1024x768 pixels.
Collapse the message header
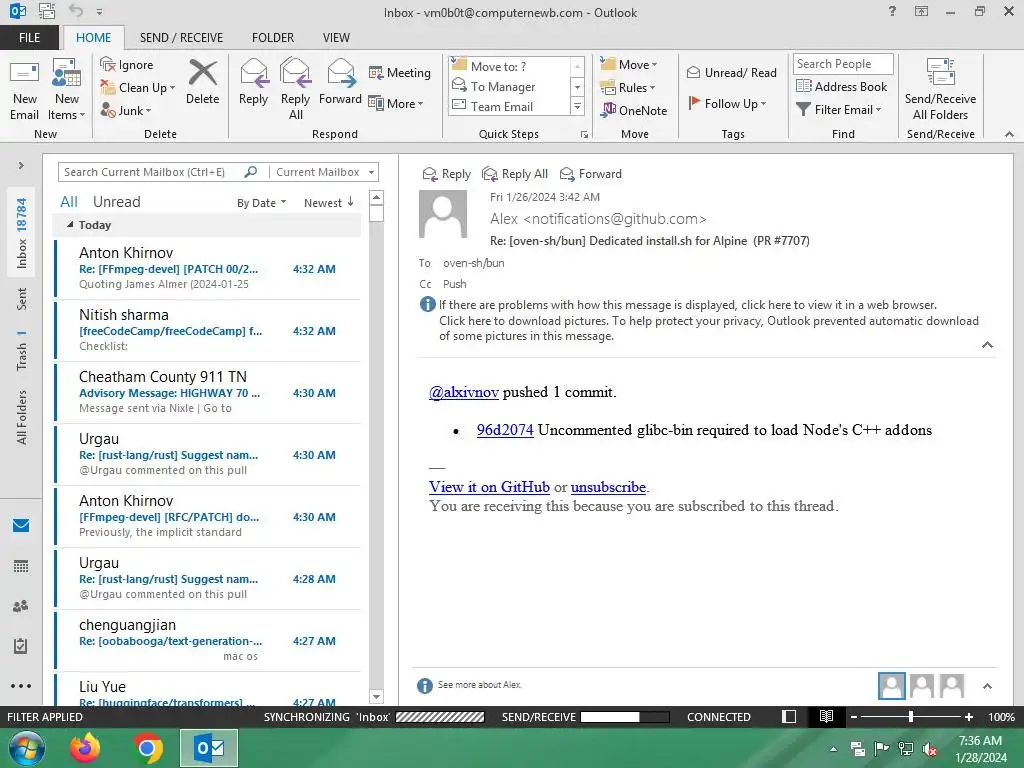pyautogui.click(x=987, y=345)
